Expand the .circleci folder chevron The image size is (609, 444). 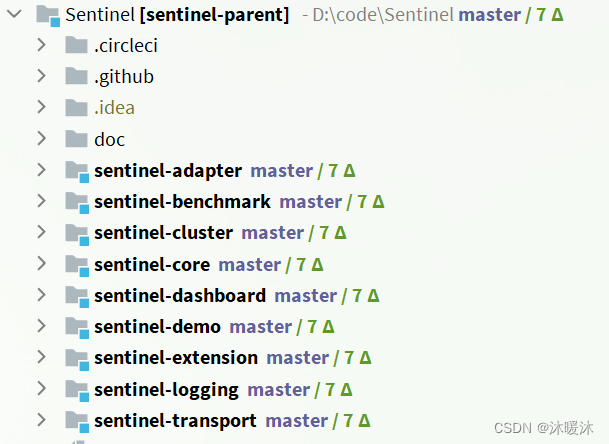[x=41, y=45]
